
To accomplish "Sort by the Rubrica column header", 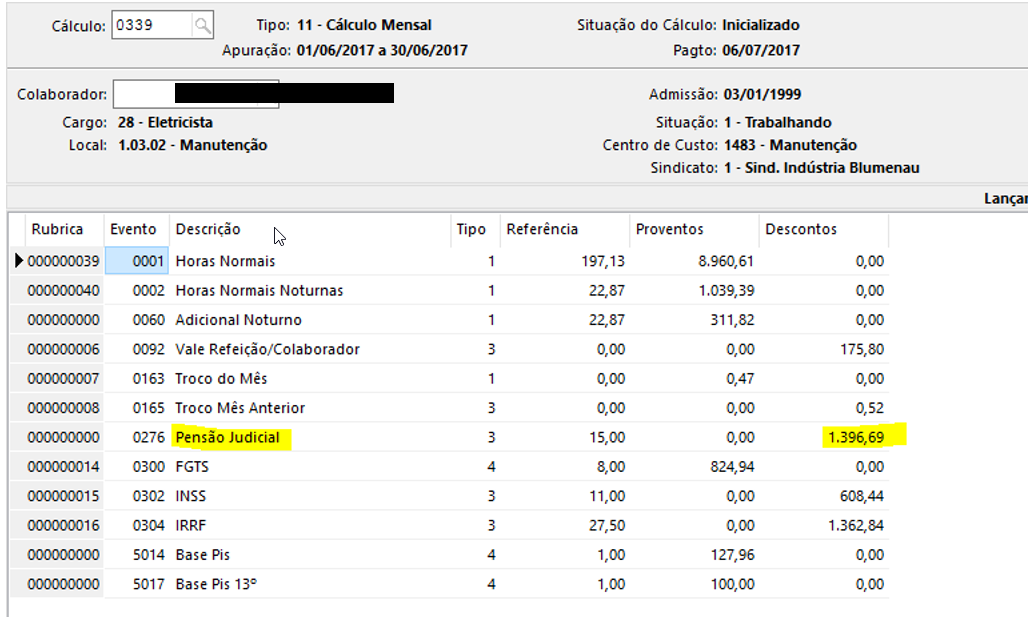I will (57, 229).
